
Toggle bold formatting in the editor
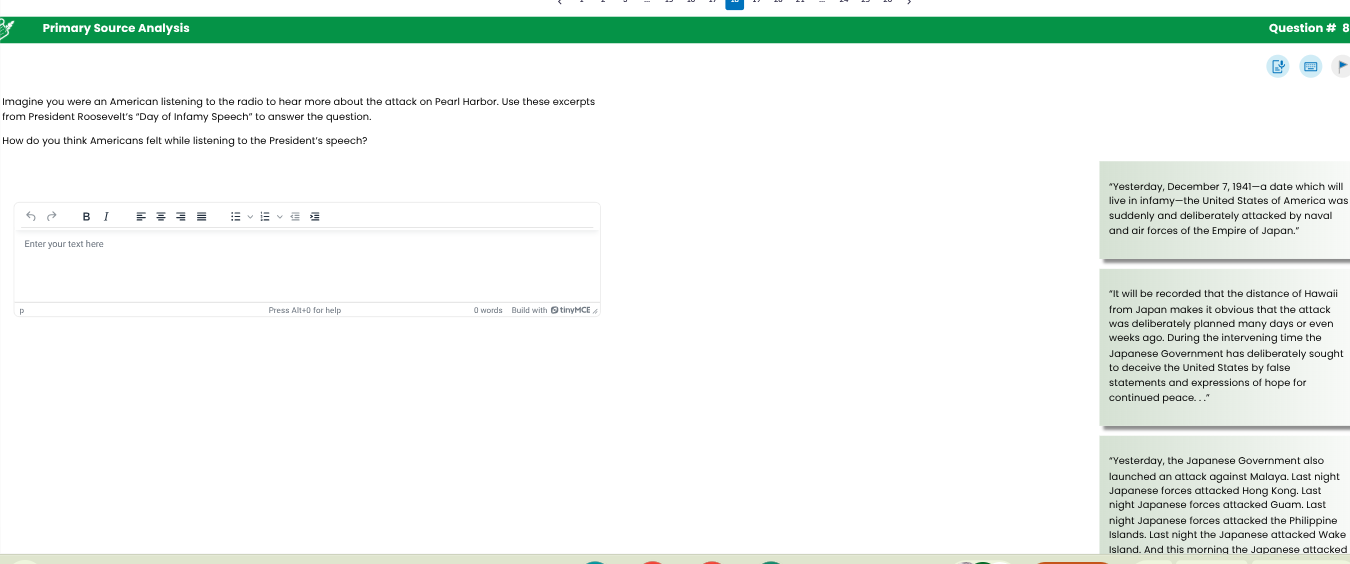coord(86,216)
